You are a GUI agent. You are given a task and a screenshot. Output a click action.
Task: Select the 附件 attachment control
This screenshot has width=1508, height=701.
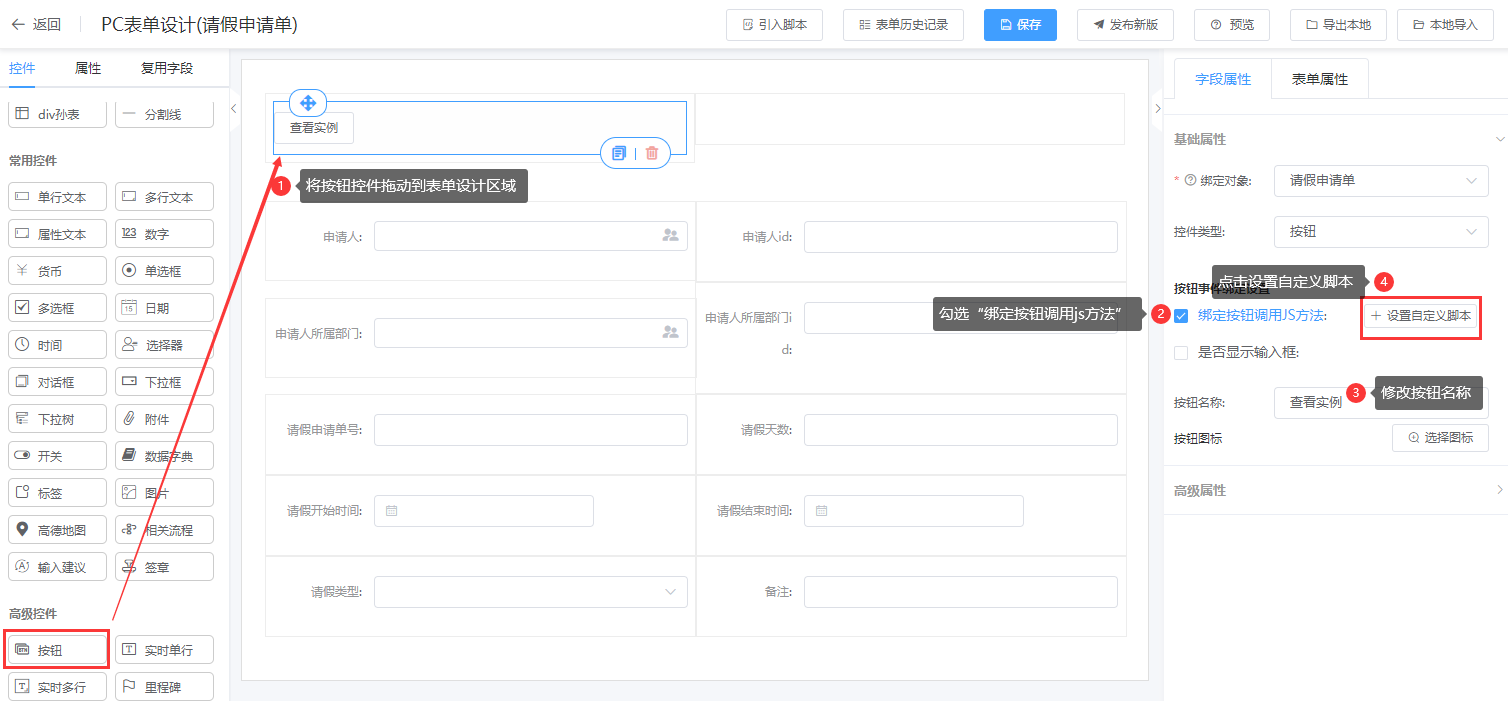(x=164, y=419)
